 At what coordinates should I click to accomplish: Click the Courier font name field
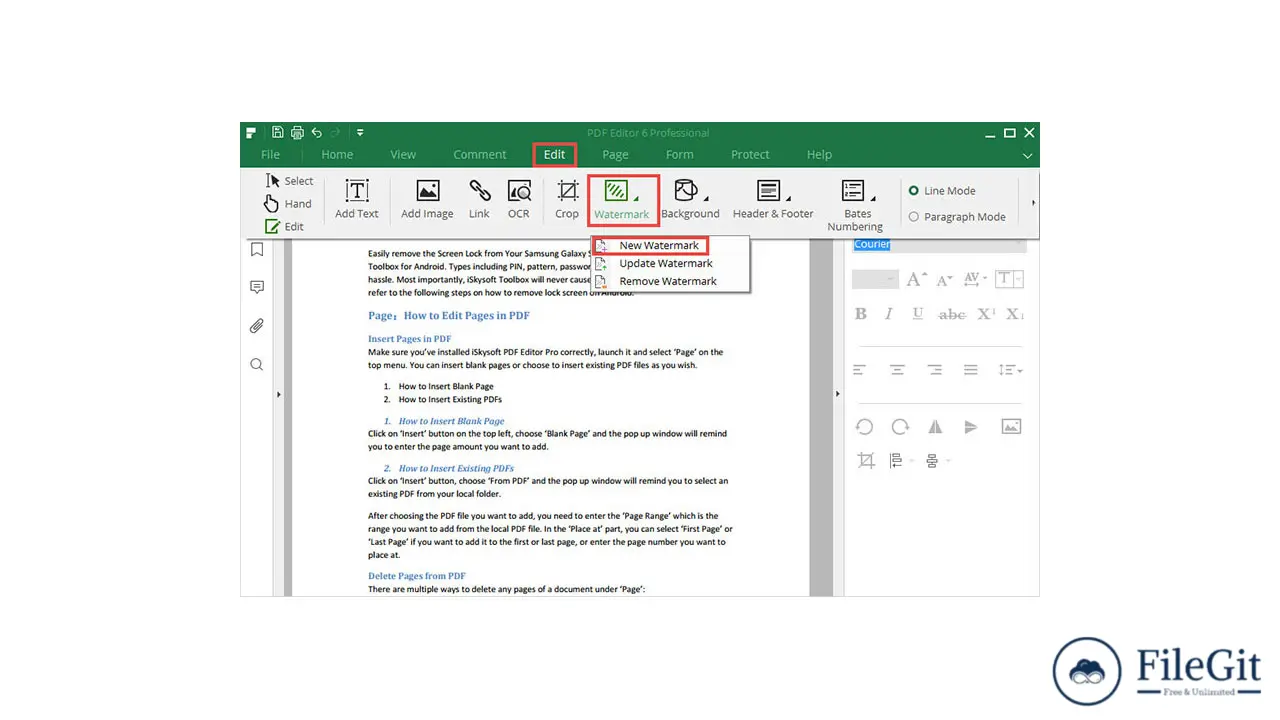point(938,244)
